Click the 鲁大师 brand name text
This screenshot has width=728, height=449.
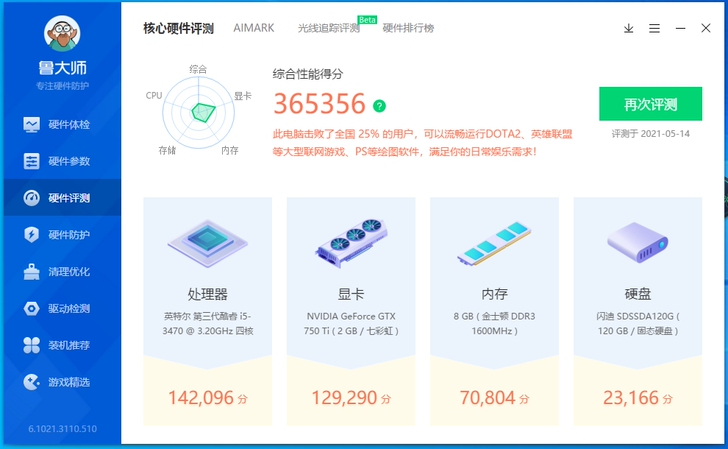(x=63, y=68)
